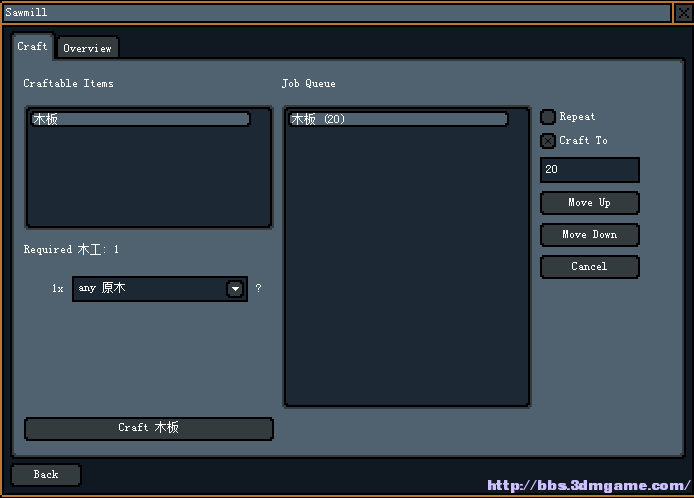Close the Sawmill window
This screenshot has height=498, width=694.
(x=683, y=13)
